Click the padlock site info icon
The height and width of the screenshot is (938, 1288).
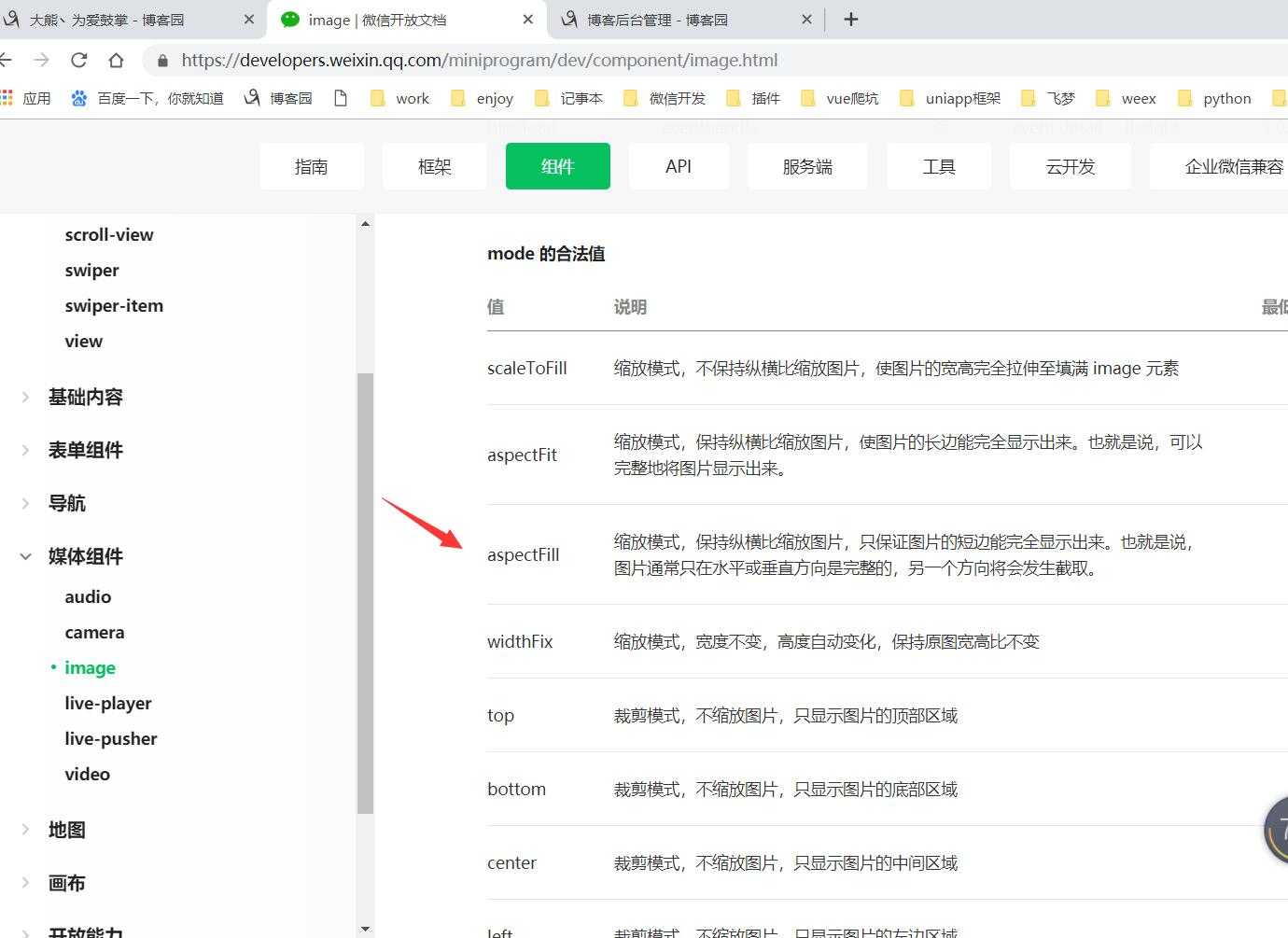(x=163, y=61)
